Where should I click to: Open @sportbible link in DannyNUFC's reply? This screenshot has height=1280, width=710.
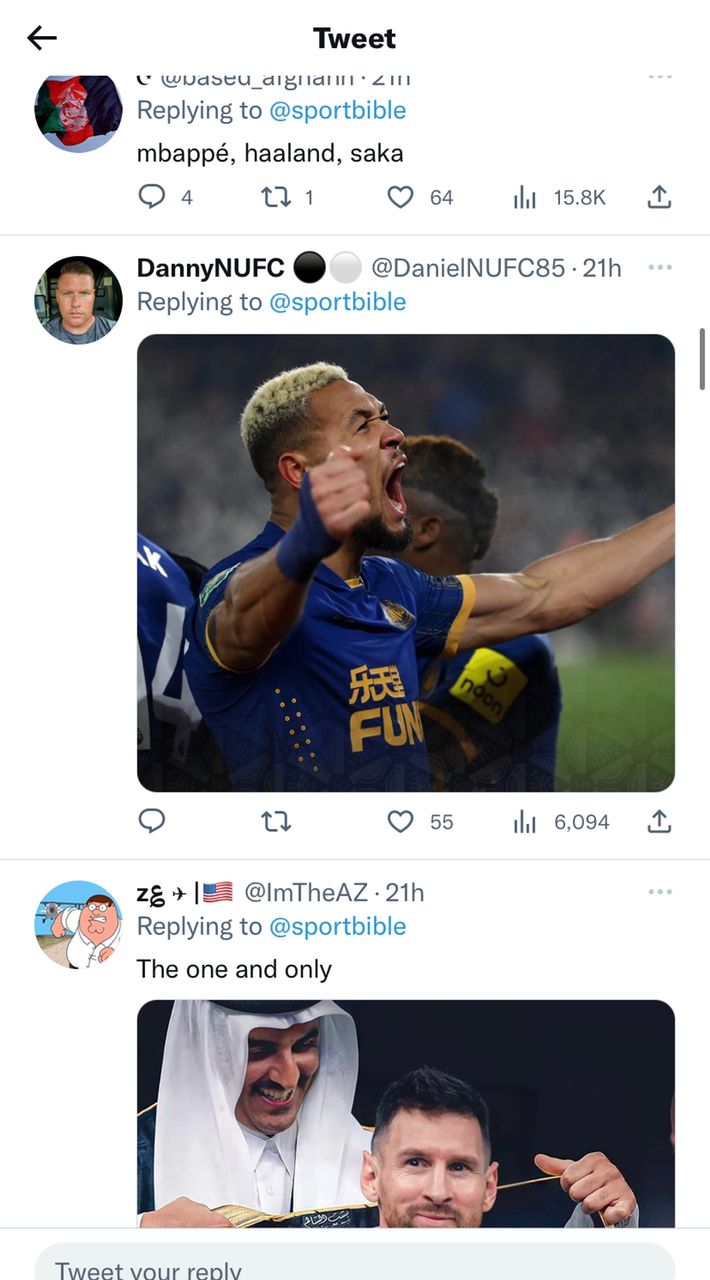(337, 302)
